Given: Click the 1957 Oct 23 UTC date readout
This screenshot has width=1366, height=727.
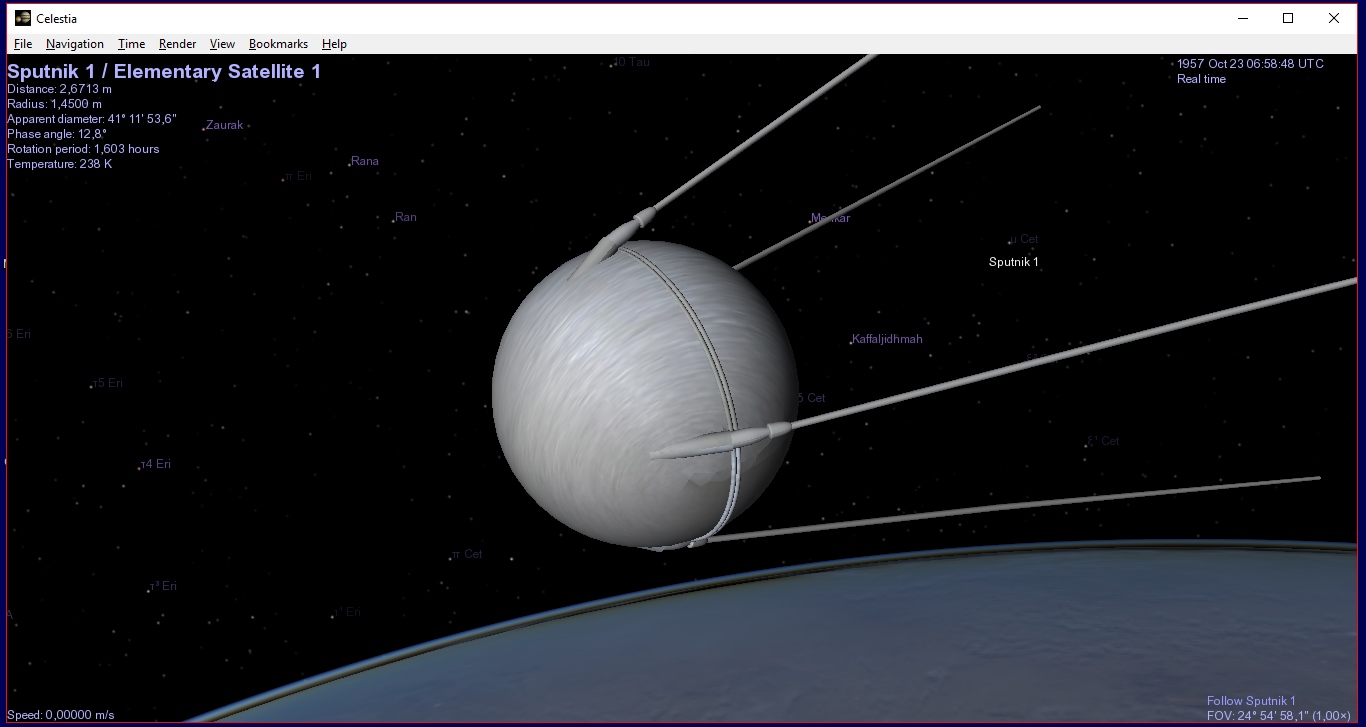Looking at the screenshot, I should [x=1250, y=64].
